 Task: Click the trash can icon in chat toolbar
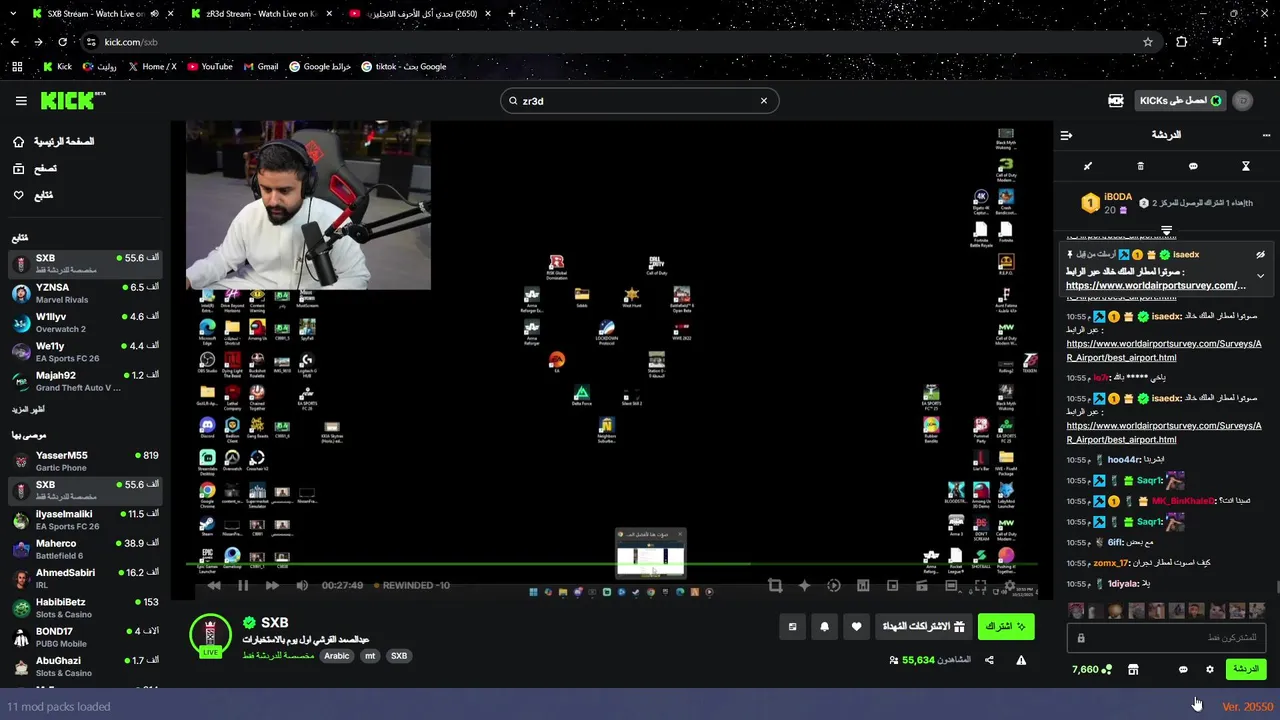pyautogui.click(x=1140, y=166)
